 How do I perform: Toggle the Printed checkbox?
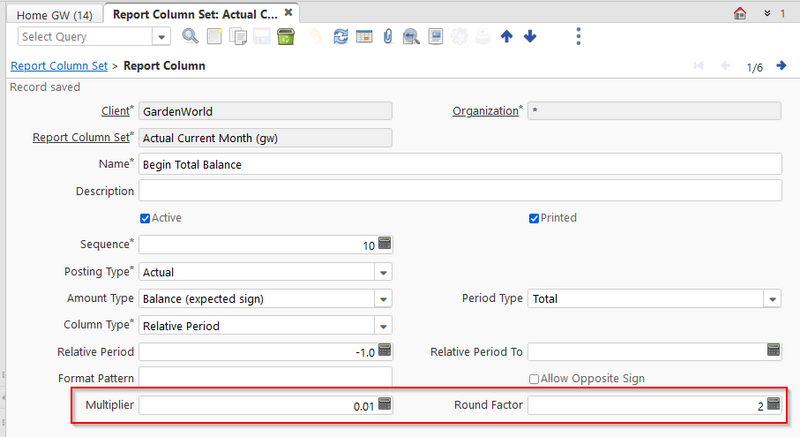[x=535, y=218]
